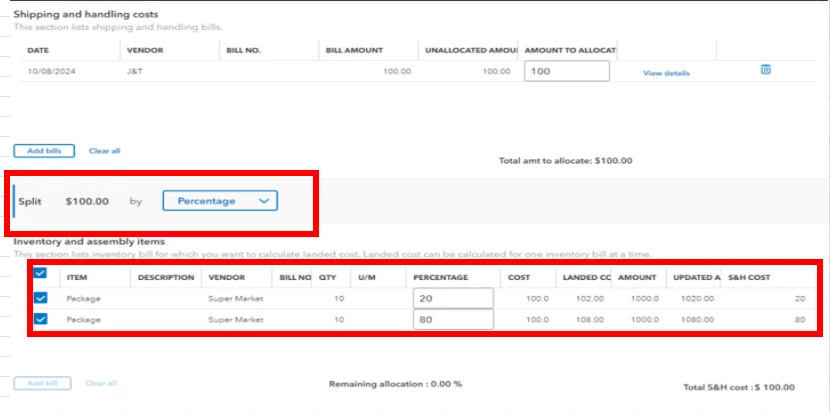
Task: Uncheck the first Package row checkbox
Action: point(40,298)
